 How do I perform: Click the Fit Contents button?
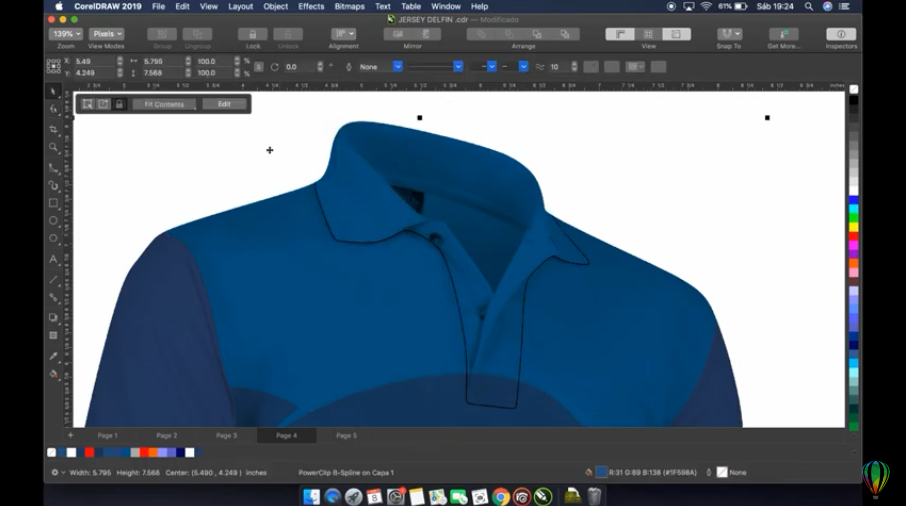(x=164, y=104)
